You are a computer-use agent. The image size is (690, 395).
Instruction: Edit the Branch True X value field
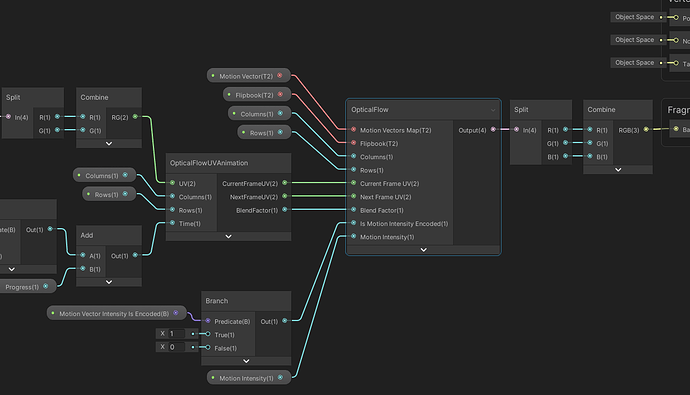tap(177, 334)
